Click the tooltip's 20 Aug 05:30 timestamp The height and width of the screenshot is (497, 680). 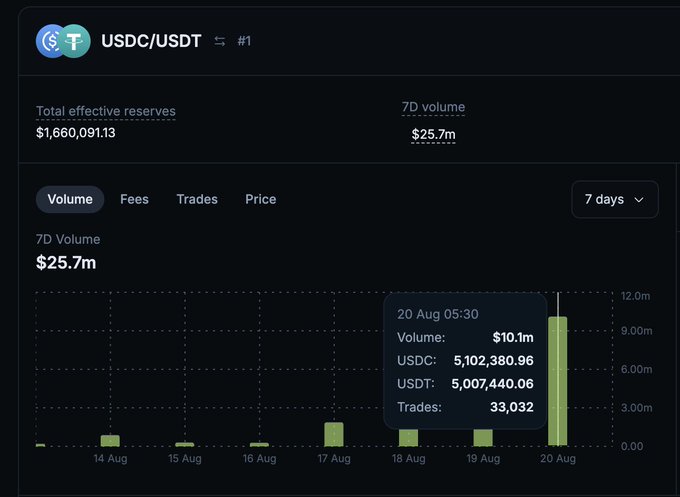(x=438, y=314)
